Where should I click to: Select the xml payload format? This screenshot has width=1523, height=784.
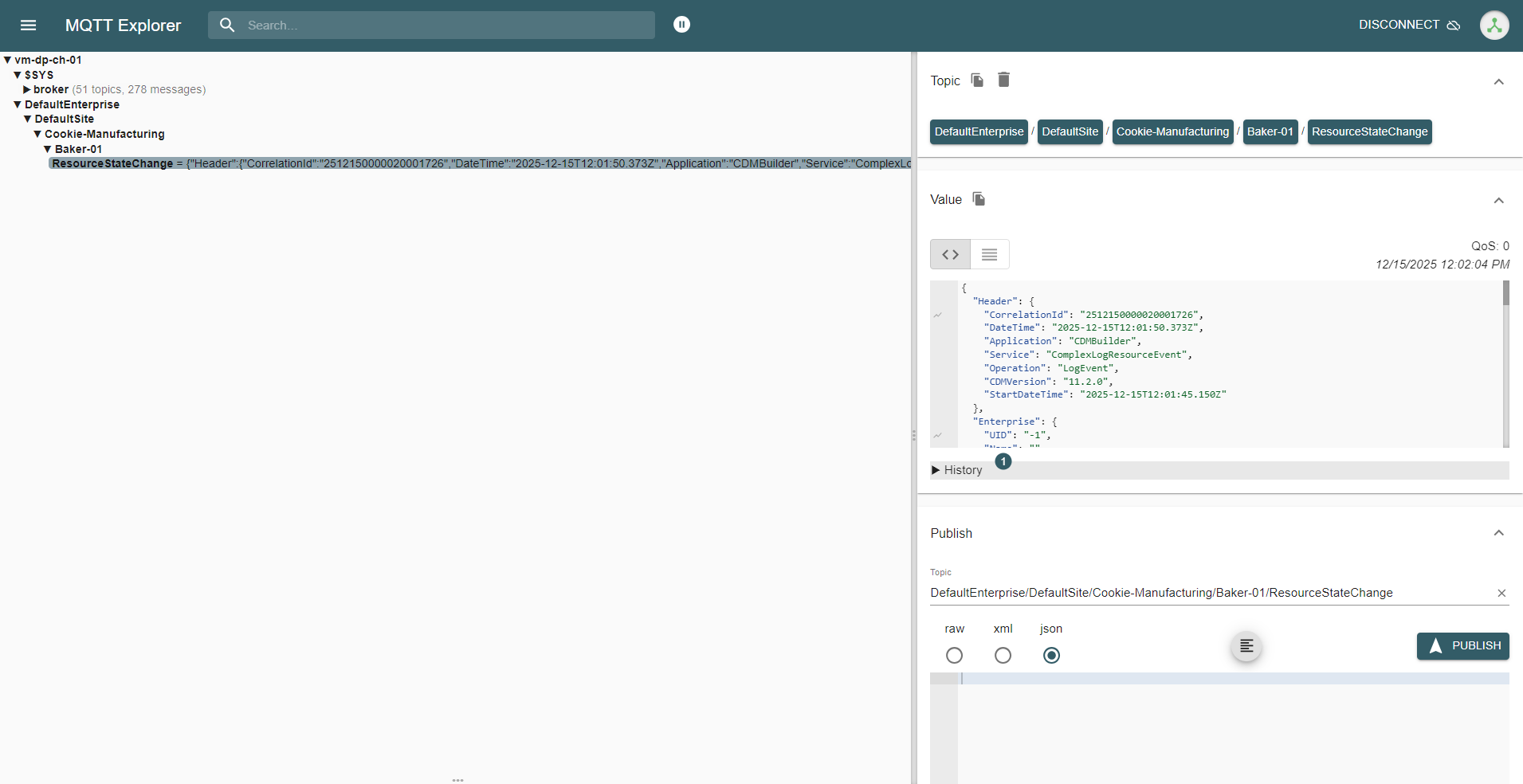pos(1003,655)
